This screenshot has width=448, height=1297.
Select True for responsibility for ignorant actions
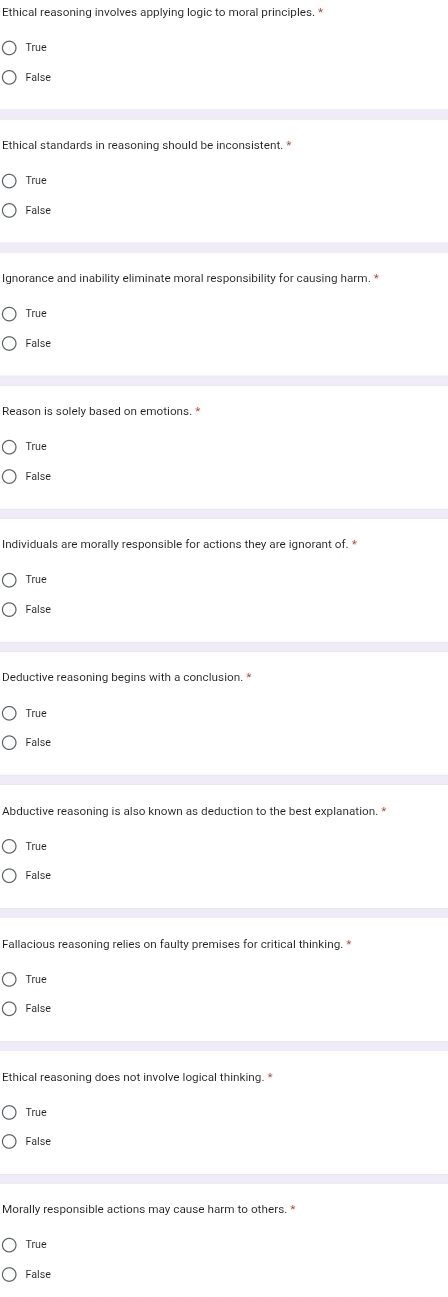pyautogui.click(x=10, y=580)
